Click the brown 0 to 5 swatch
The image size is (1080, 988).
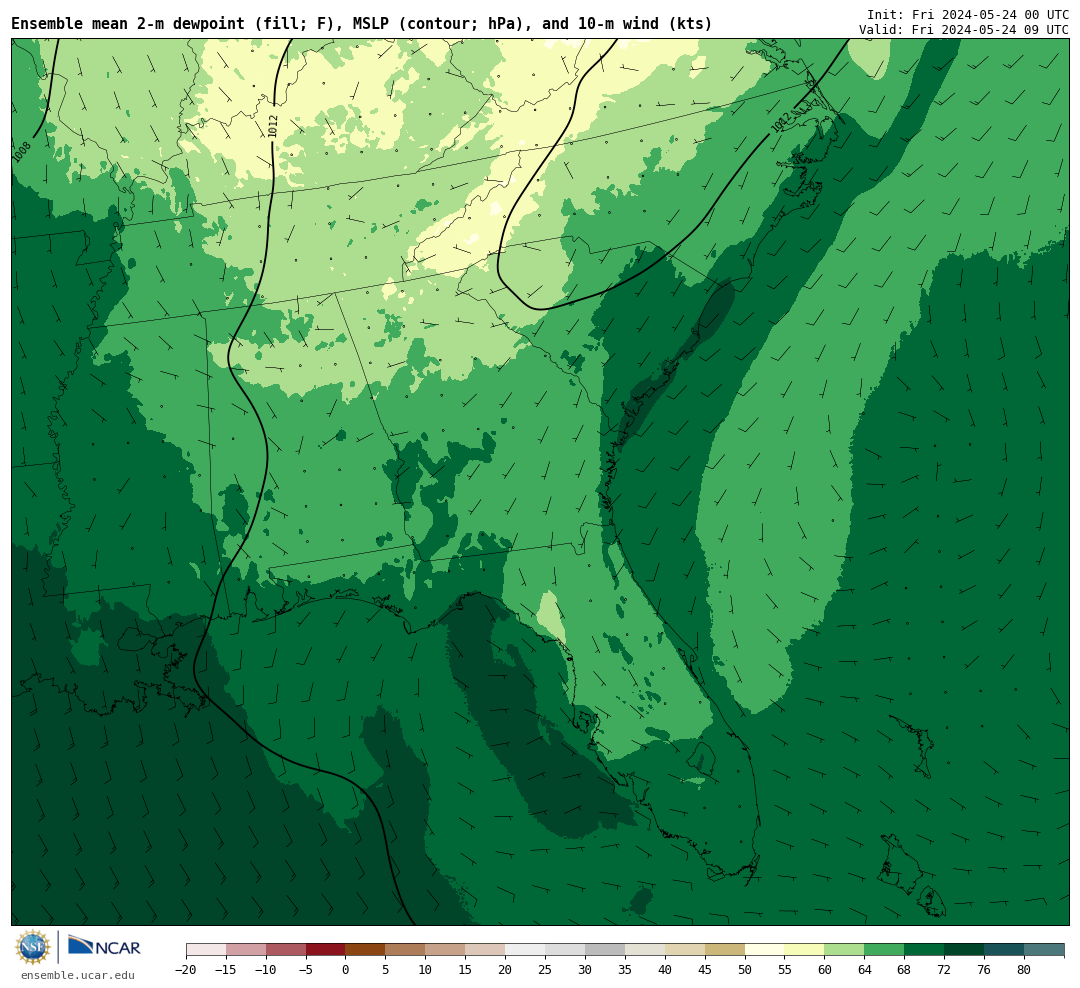(x=366, y=950)
